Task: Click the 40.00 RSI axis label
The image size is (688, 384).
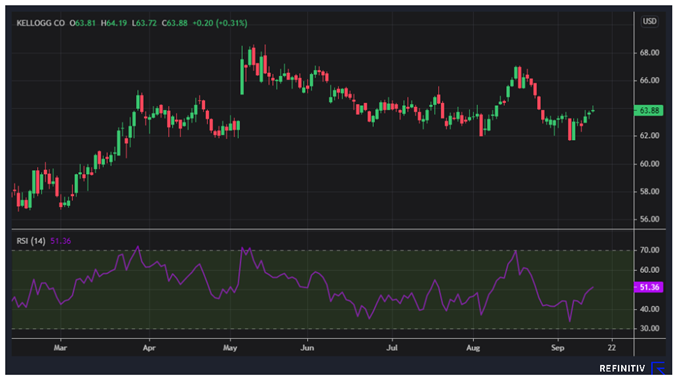Action: click(649, 309)
